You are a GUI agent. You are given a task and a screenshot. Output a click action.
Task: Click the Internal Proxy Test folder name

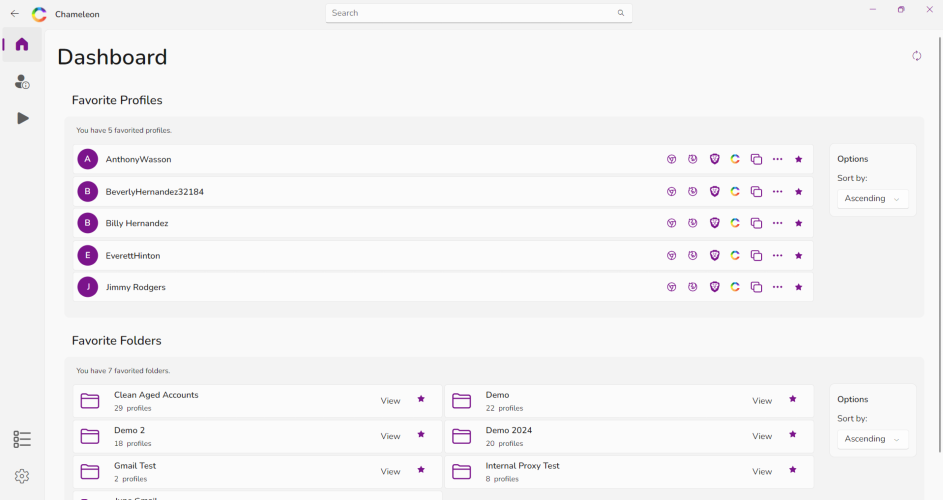[x=523, y=466]
